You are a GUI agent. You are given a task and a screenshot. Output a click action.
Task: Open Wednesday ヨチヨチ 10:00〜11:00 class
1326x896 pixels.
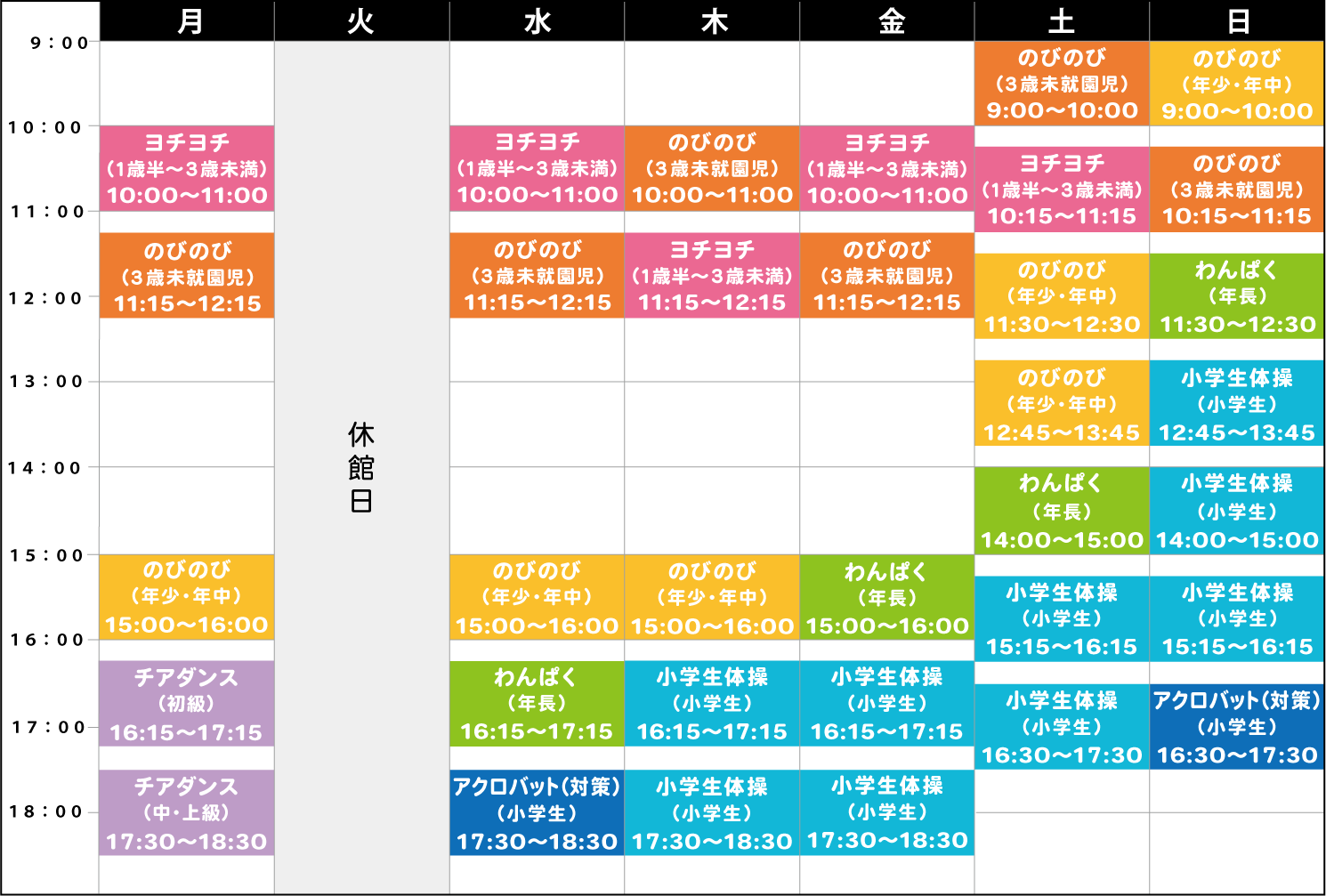[537, 168]
